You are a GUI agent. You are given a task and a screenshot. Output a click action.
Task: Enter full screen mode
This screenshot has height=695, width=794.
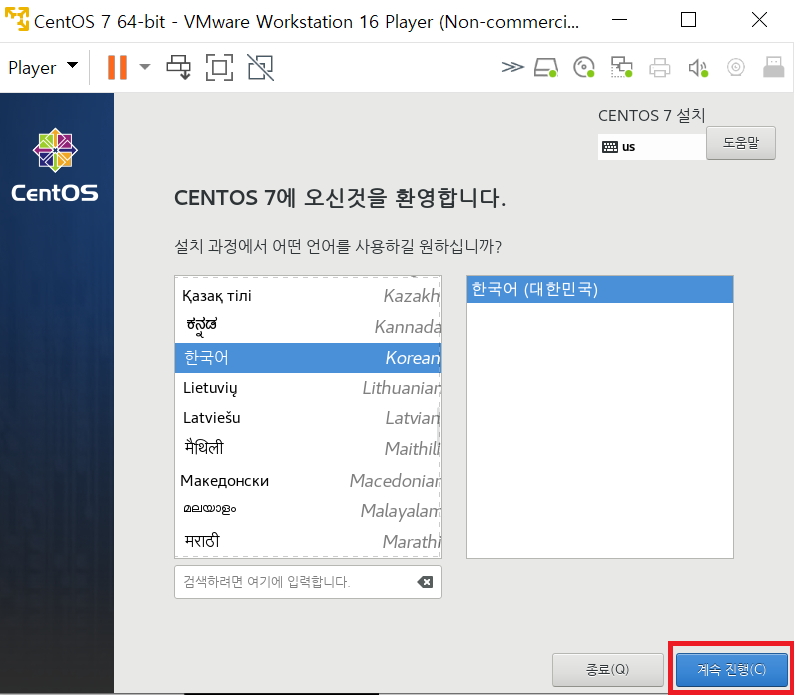(x=219, y=67)
